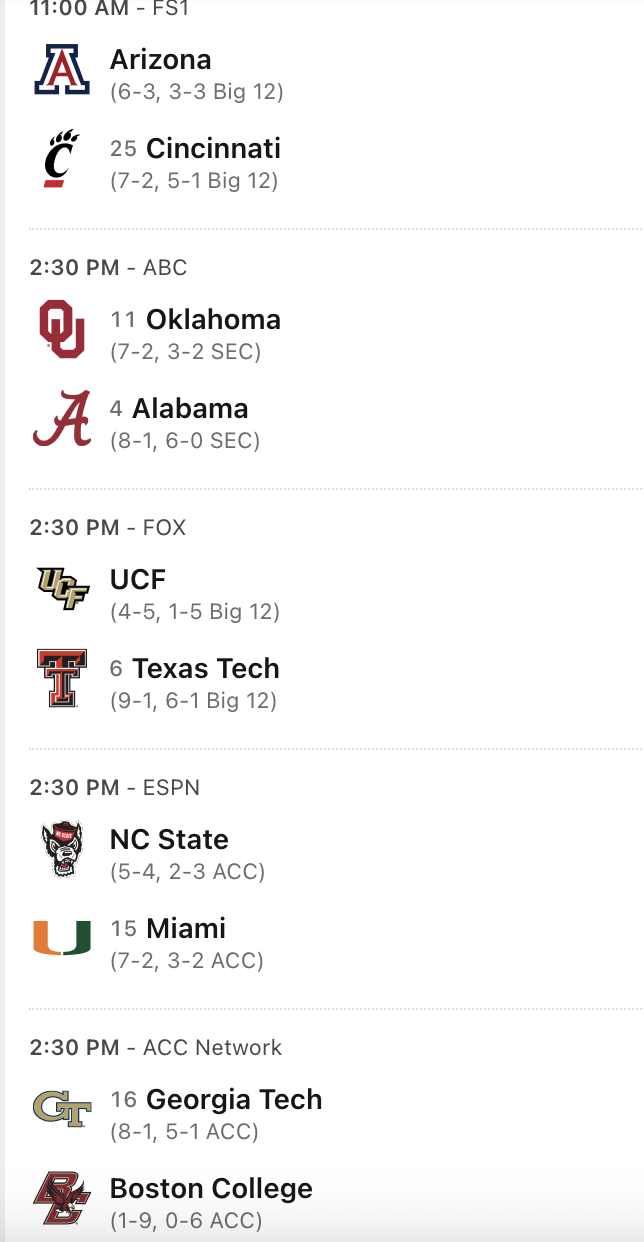
Task: Click the Georgia Tech logo
Action: click(x=62, y=1108)
